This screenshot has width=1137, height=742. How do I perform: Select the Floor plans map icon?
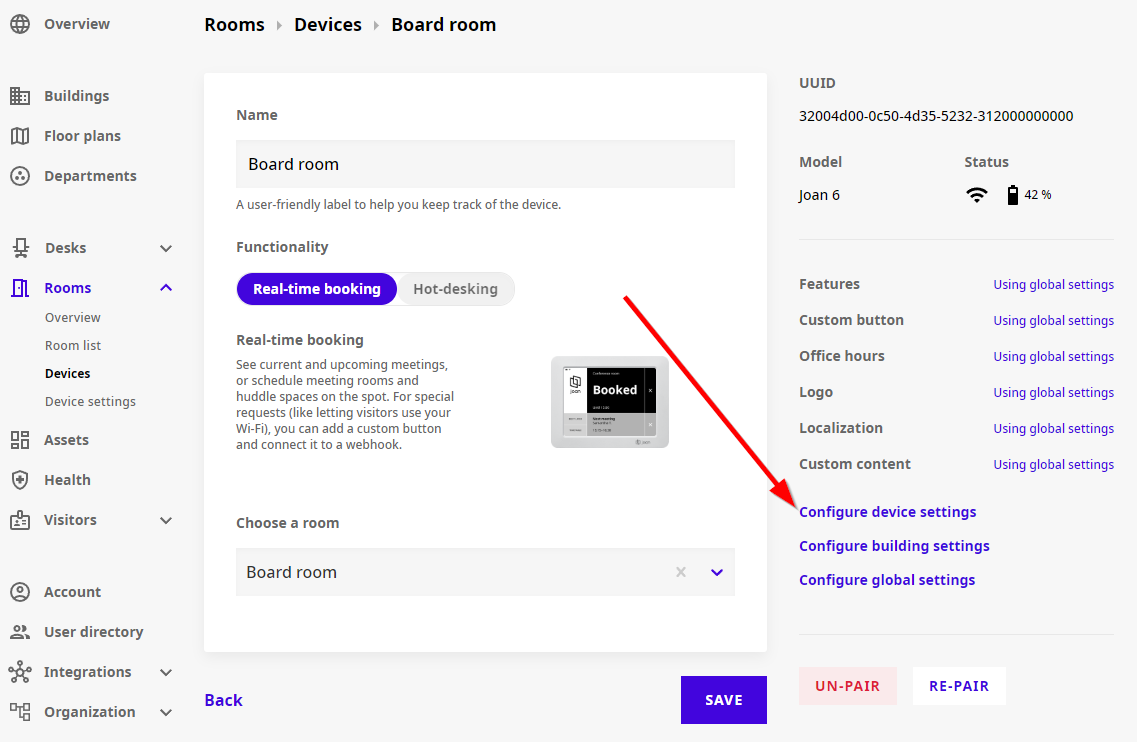tap(20, 135)
